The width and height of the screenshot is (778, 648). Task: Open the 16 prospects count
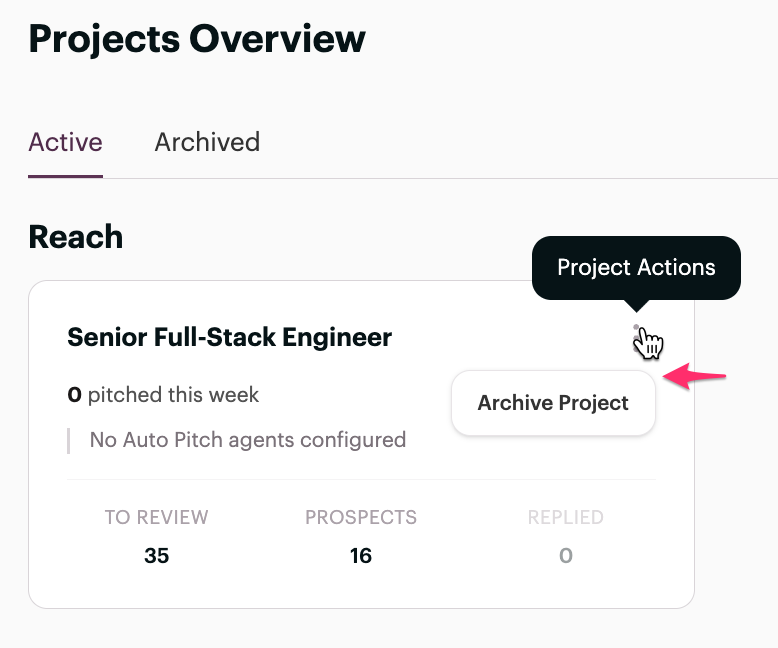tap(361, 555)
